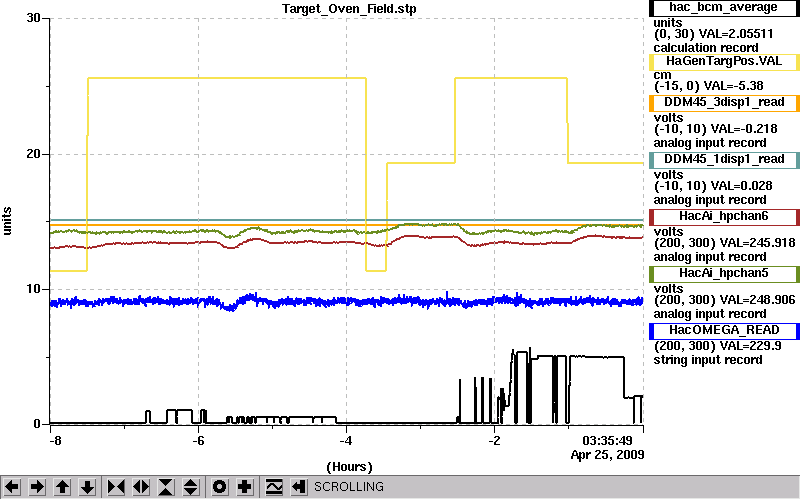Select the HaGenTargPos.VAL legend entry
Screen dimensions: 800x499
pyautogui.click(x=723, y=62)
